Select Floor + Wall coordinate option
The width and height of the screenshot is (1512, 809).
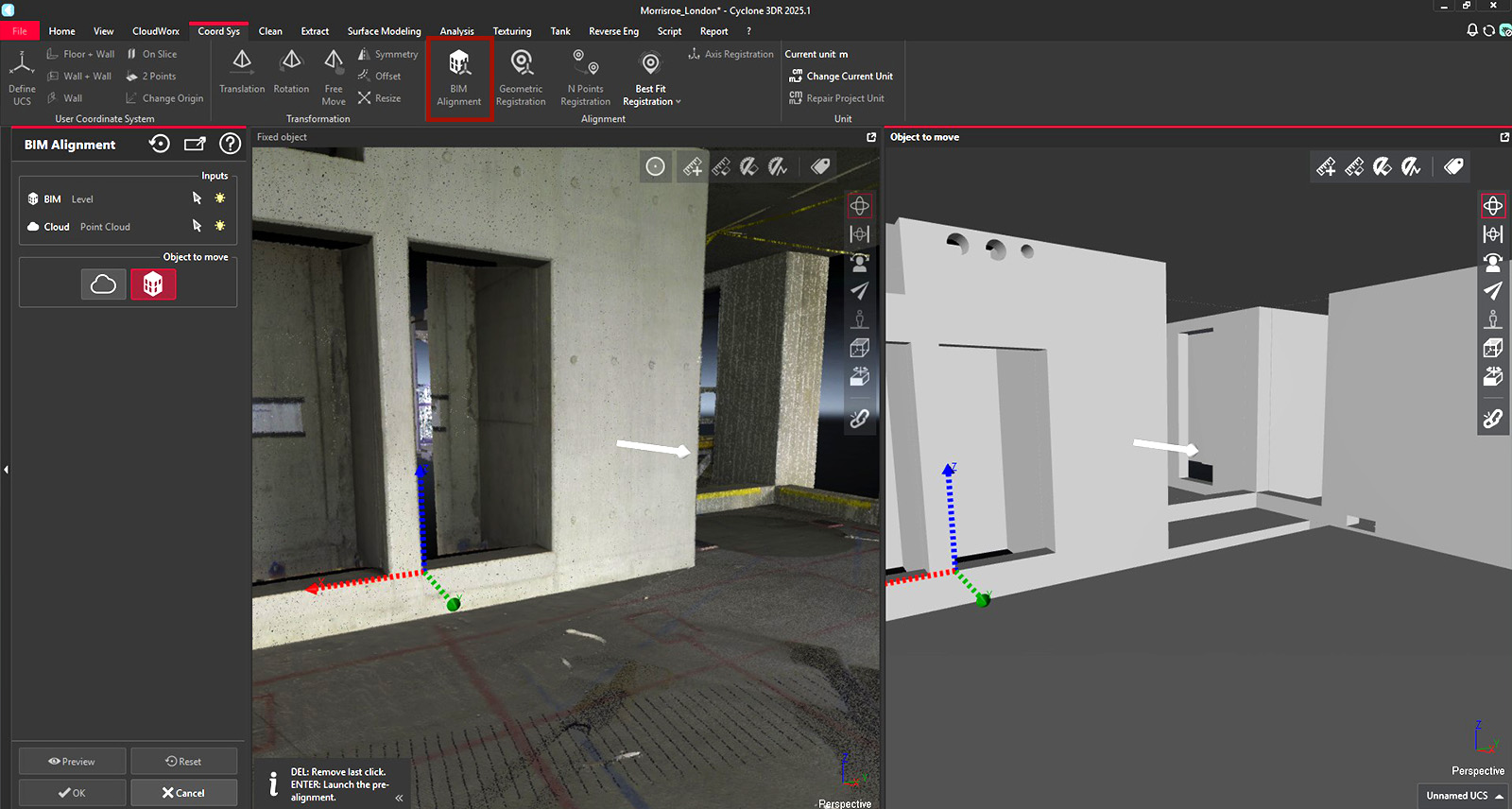pyautogui.click(x=80, y=54)
